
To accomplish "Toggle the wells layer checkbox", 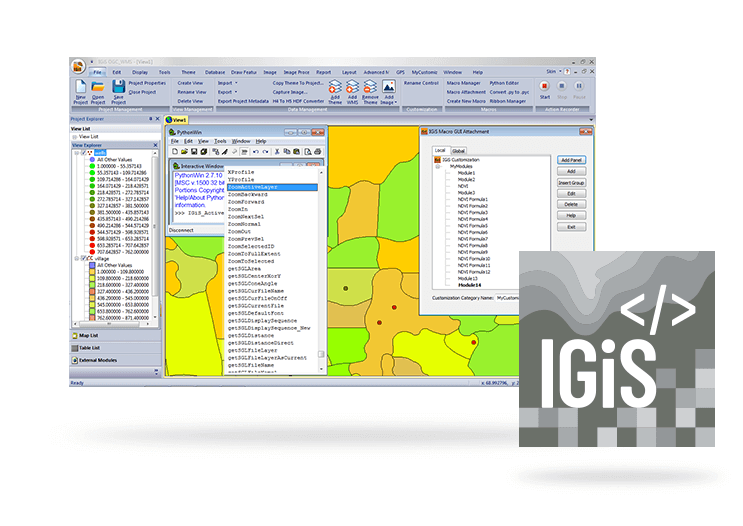I will [84, 153].
